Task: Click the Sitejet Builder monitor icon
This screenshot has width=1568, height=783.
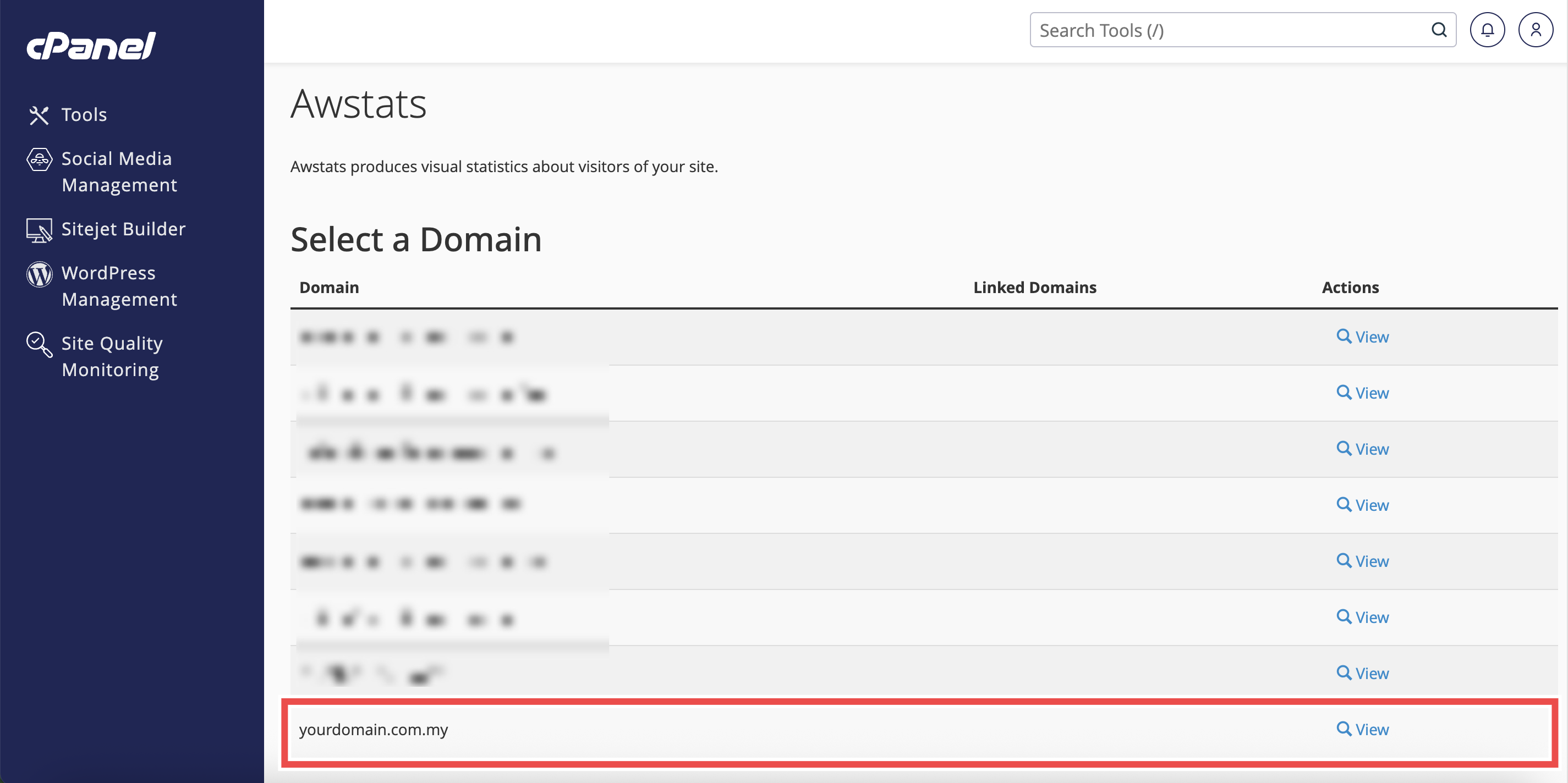Action: point(39,230)
